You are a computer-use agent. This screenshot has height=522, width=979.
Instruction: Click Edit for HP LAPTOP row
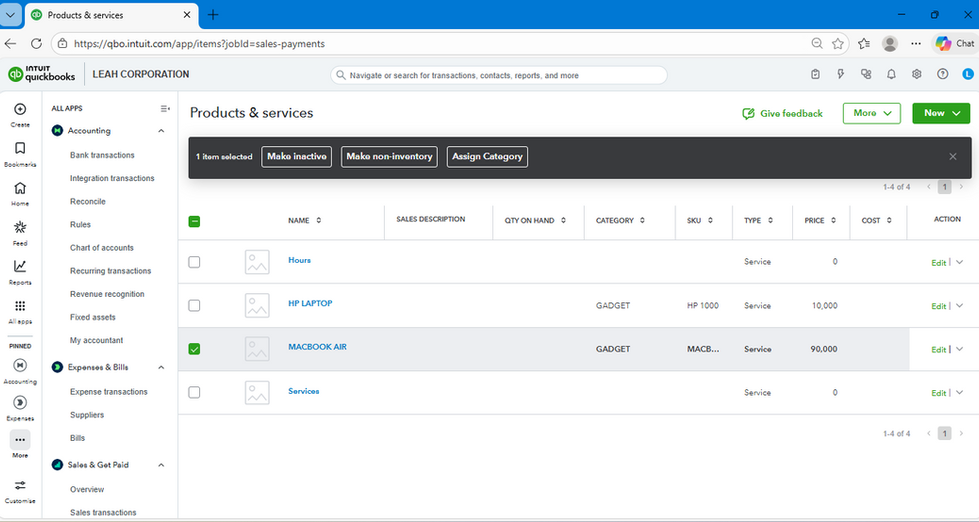pyautogui.click(x=938, y=307)
